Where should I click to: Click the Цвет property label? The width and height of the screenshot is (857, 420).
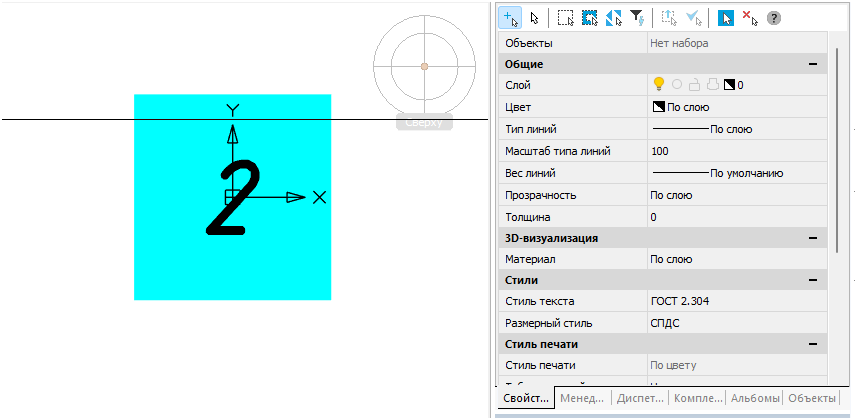pyautogui.click(x=518, y=107)
